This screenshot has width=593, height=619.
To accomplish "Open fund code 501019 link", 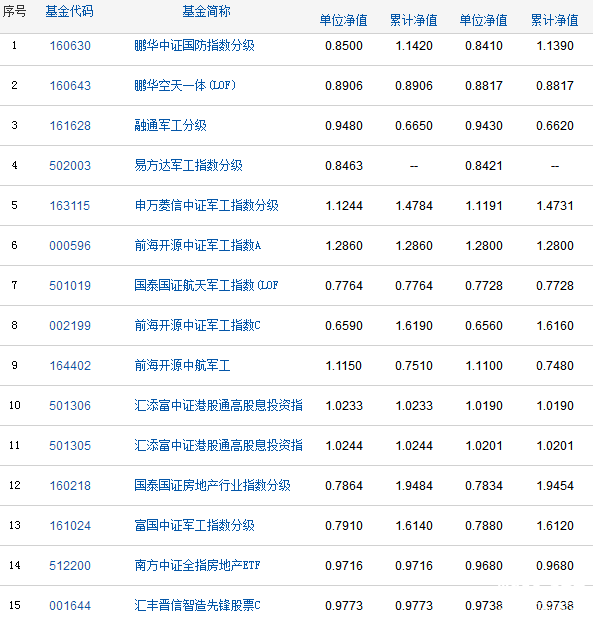I will (x=70, y=286).
